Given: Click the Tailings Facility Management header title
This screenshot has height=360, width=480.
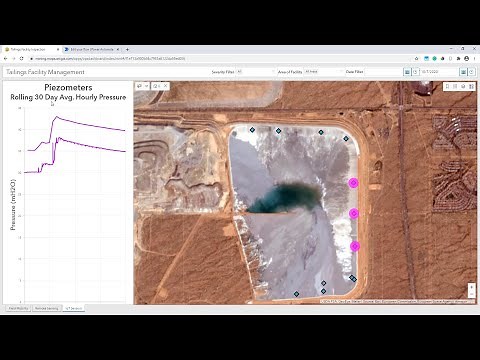Looking at the screenshot, I should click(45, 72).
